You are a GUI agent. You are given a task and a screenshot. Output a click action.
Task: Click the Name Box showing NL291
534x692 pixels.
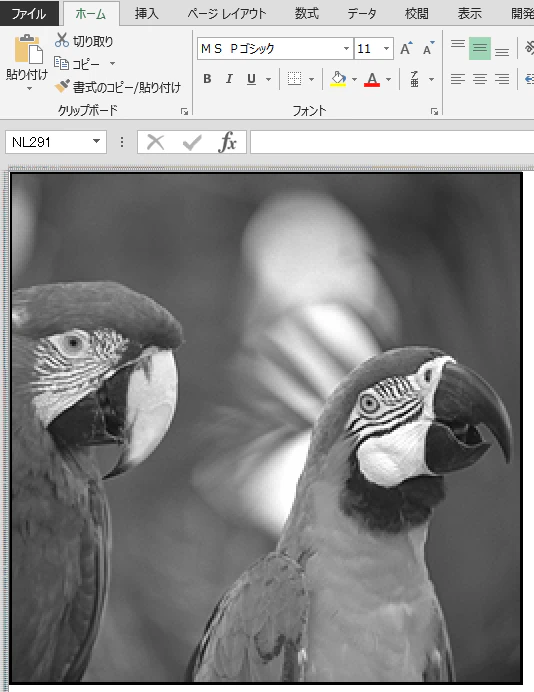(46, 142)
